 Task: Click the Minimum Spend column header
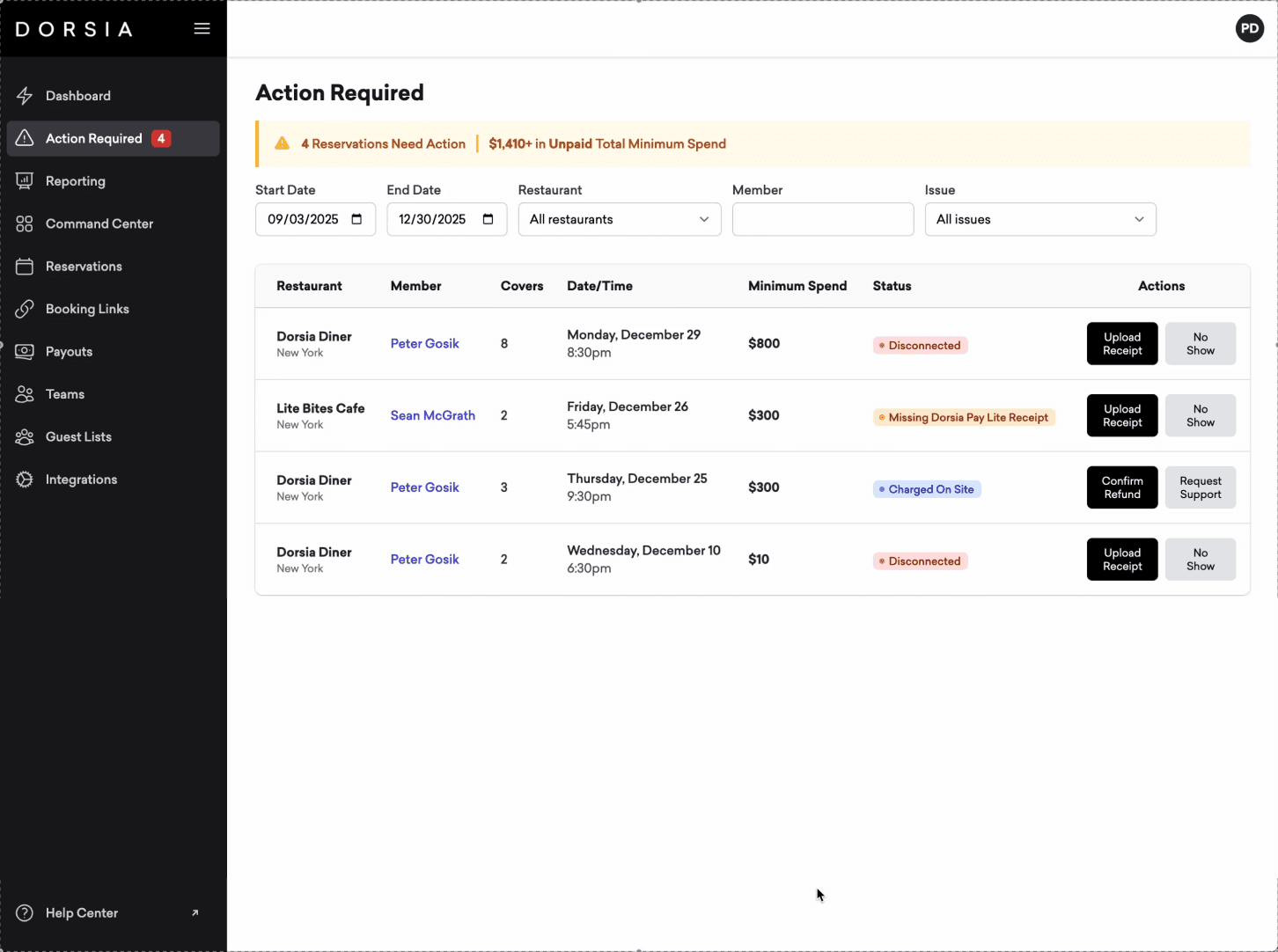pyautogui.click(x=797, y=286)
